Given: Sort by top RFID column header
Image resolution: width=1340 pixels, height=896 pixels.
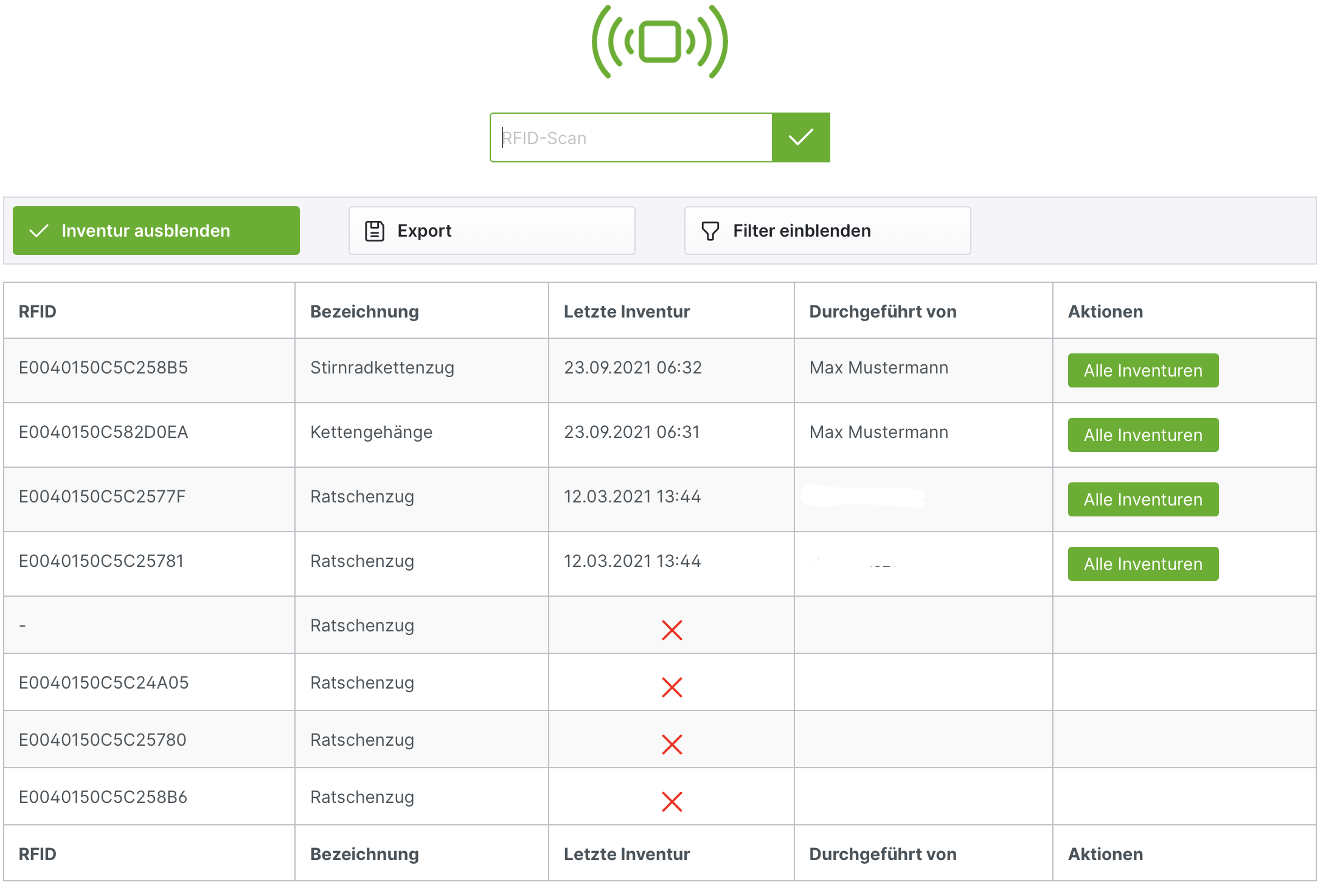Looking at the screenshot, I should tap(37, 311).
